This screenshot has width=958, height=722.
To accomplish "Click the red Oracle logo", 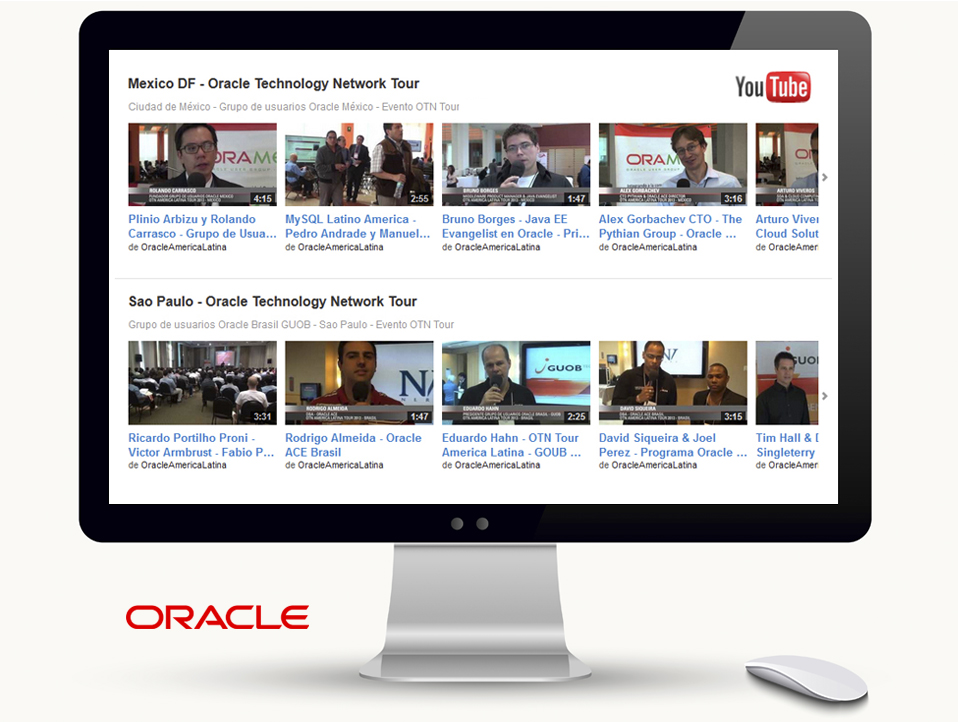I will [218, 618].
